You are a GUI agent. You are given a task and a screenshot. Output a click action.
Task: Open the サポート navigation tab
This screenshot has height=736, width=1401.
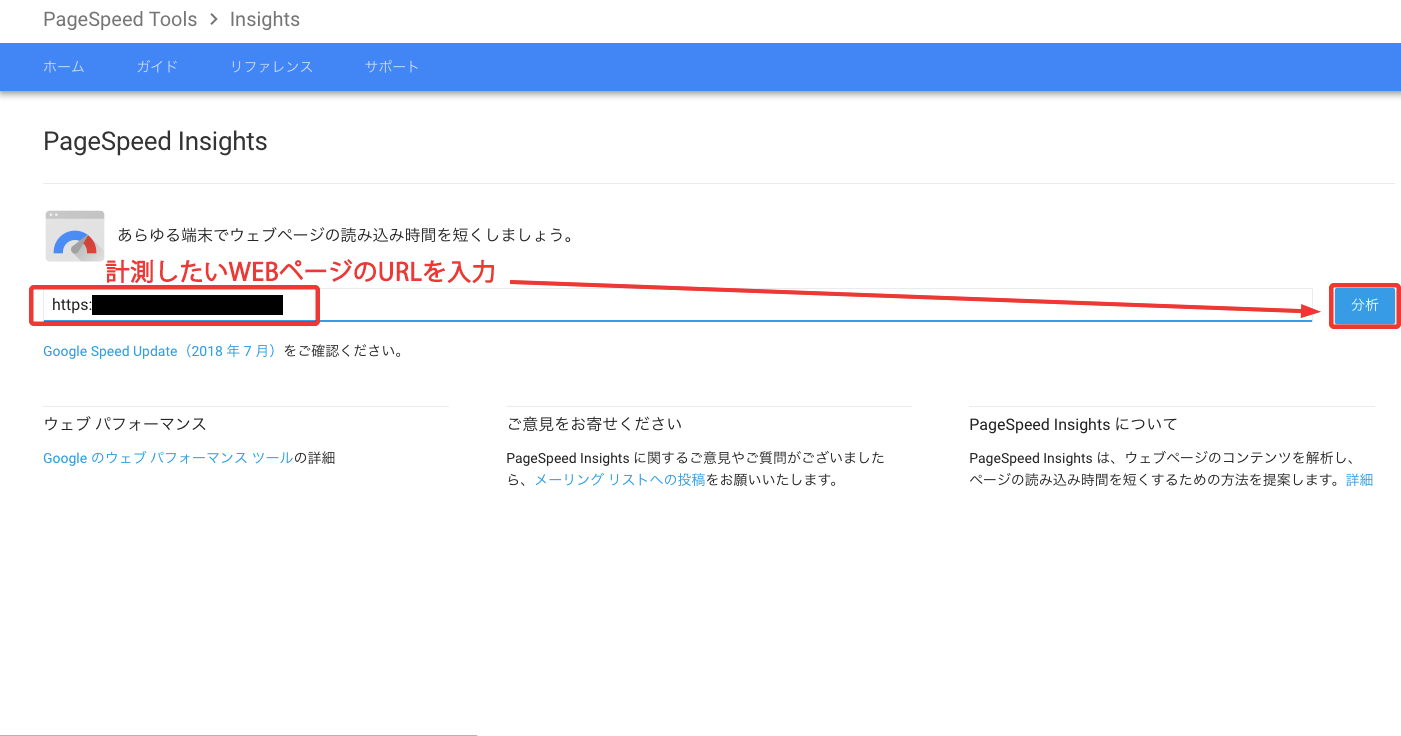(x=391, y=67)
